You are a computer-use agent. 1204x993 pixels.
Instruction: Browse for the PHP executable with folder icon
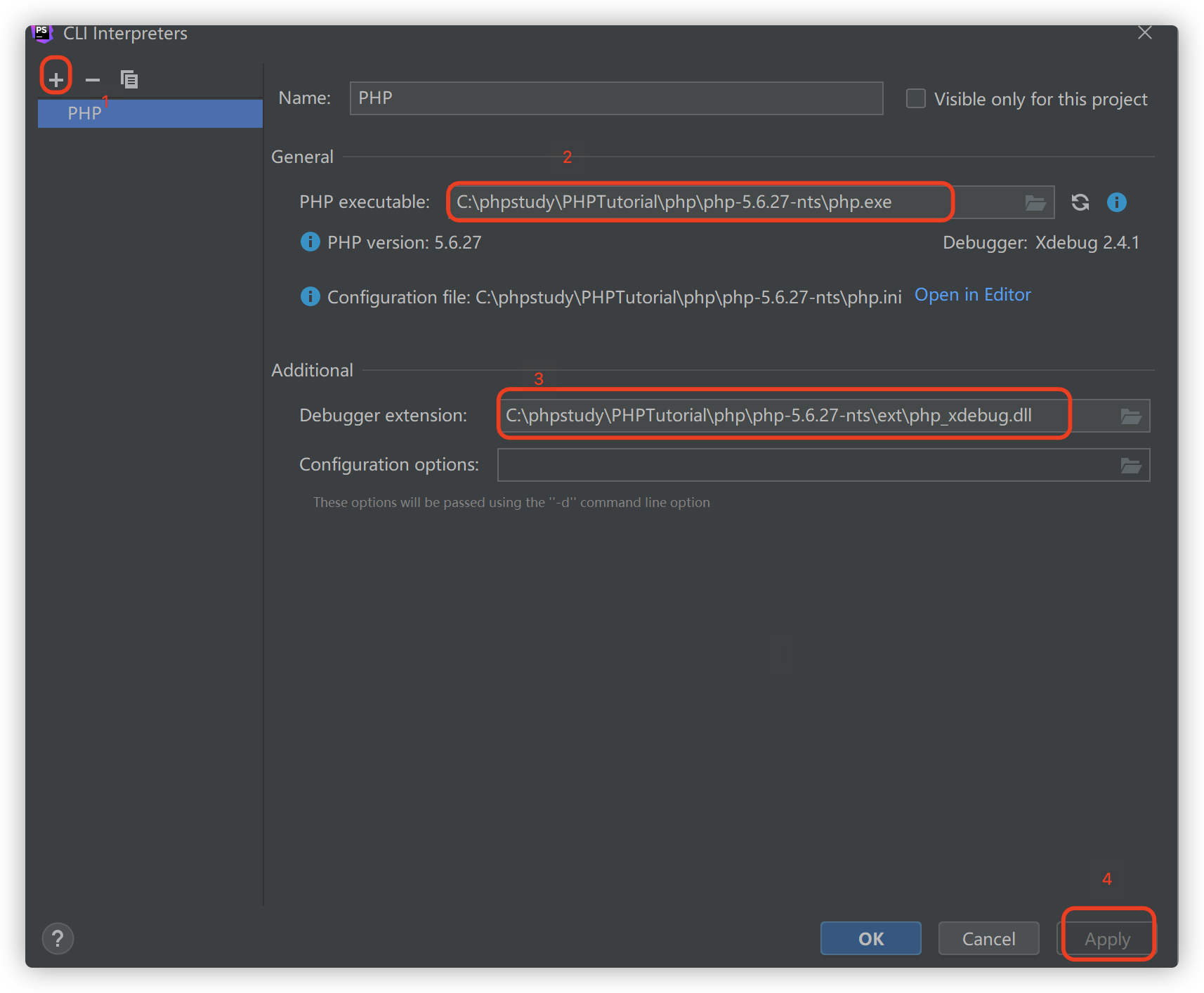coord(1035,202)
